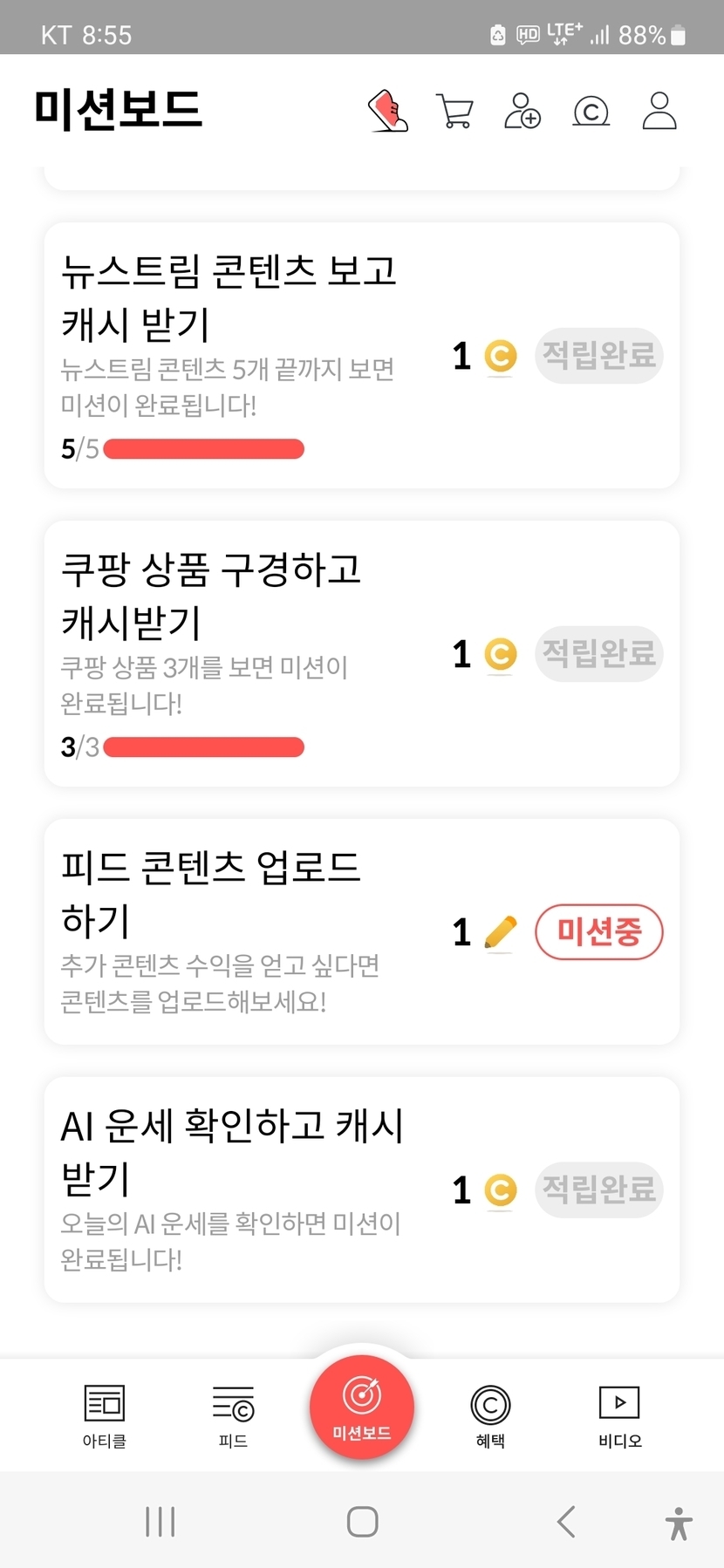Open the cash coin icon in header
Image resolution: width=724 pixels, height=1568 pixels.
591,112
